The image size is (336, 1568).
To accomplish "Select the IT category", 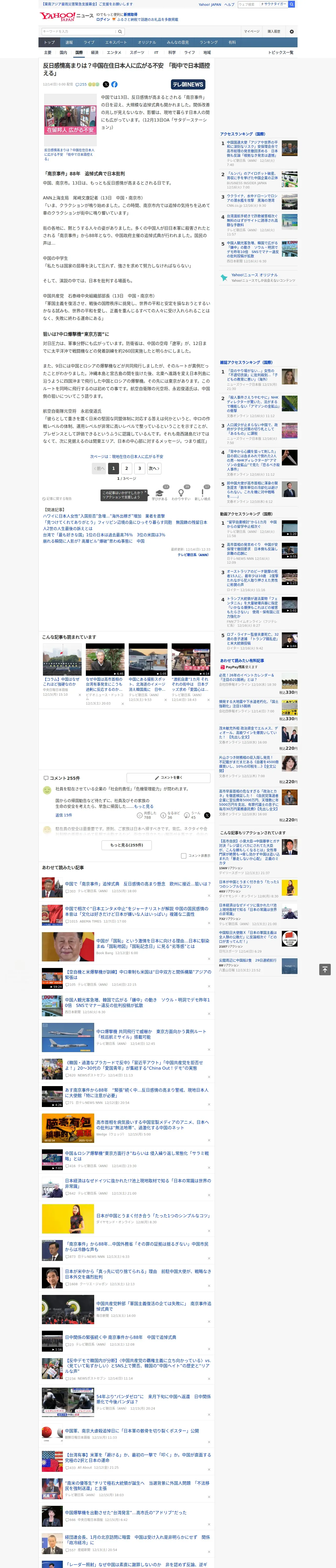I will [156, 52].
